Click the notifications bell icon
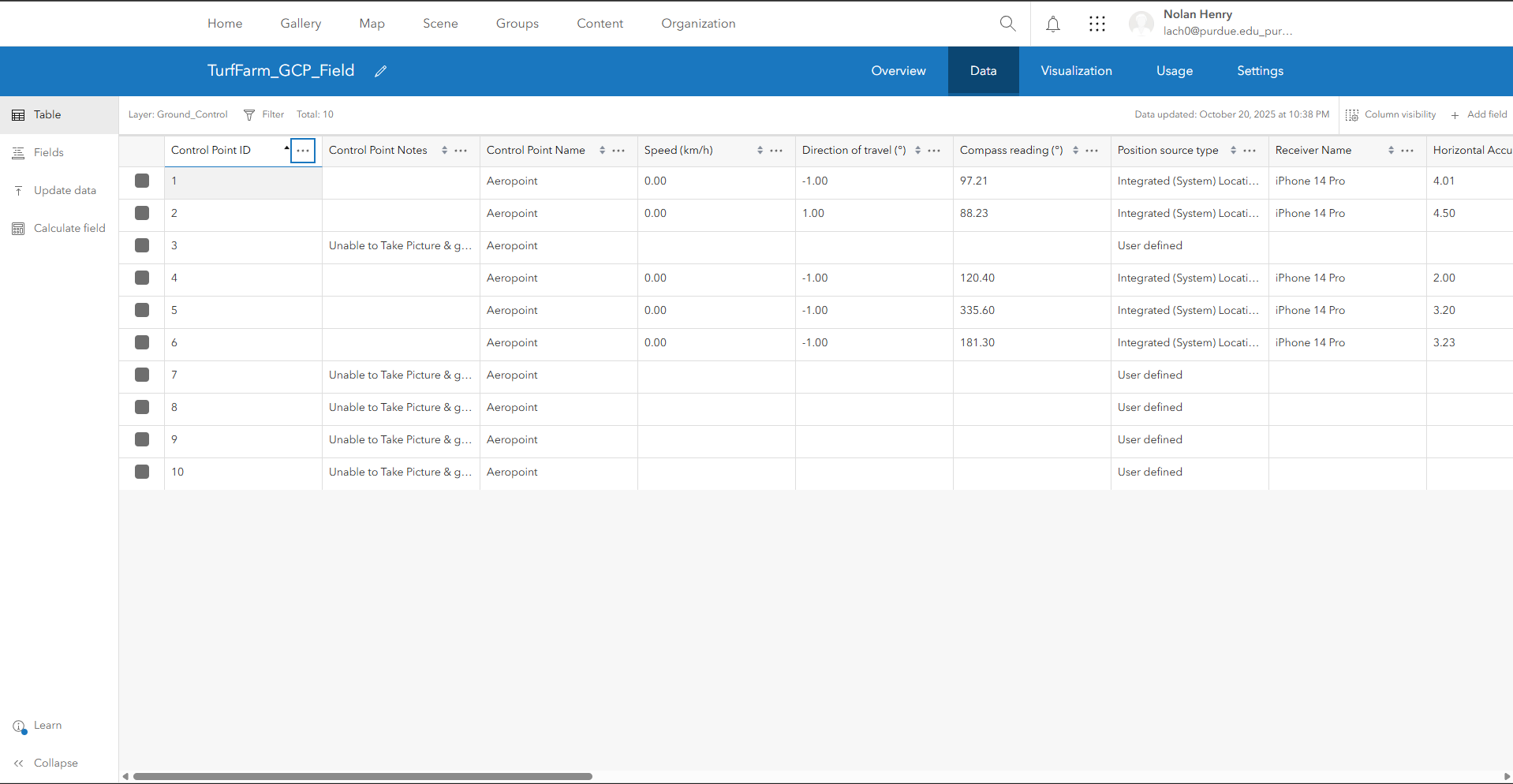1513x784 pixels. pos(1053,24)
